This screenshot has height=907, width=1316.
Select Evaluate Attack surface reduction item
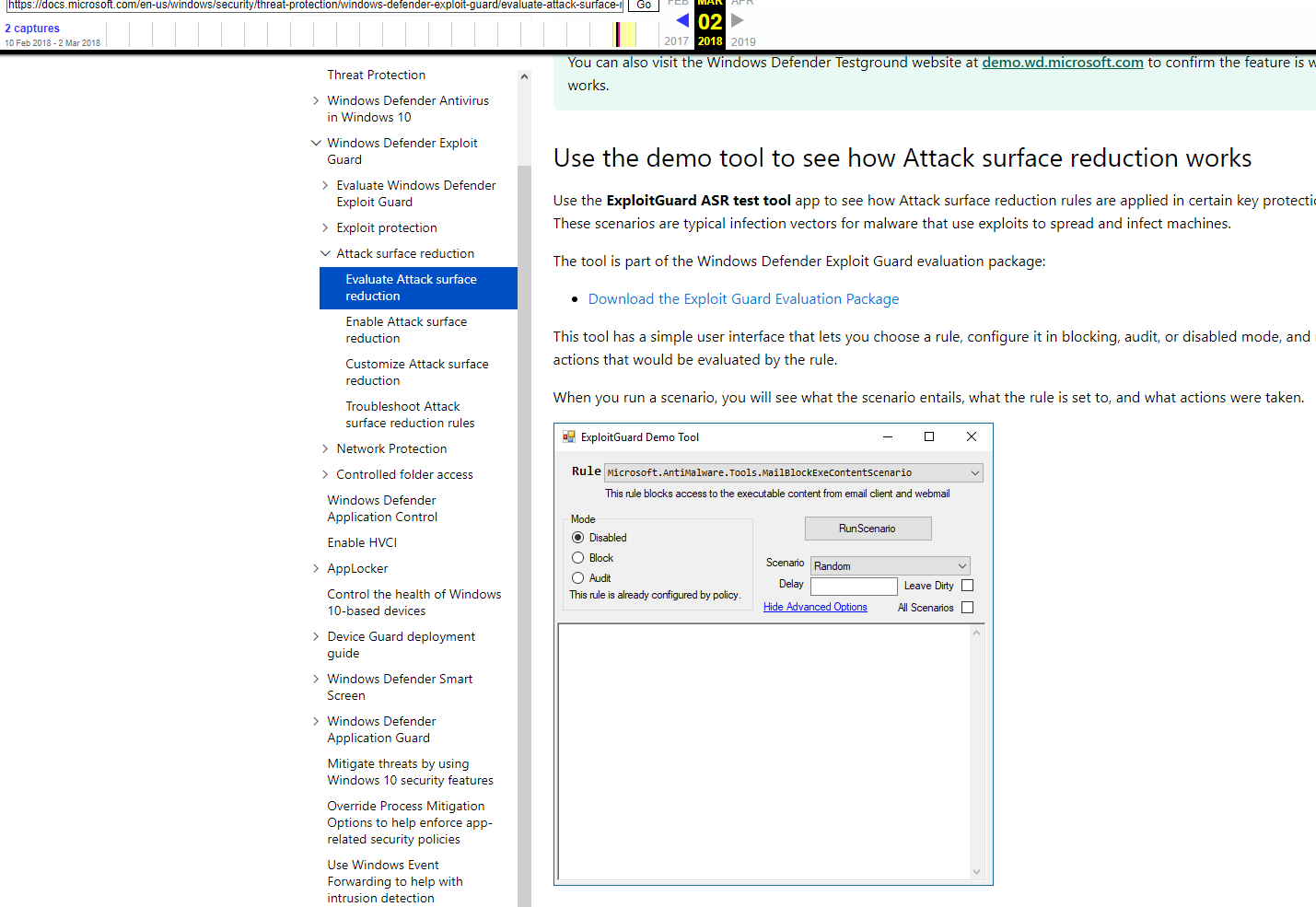418,287
